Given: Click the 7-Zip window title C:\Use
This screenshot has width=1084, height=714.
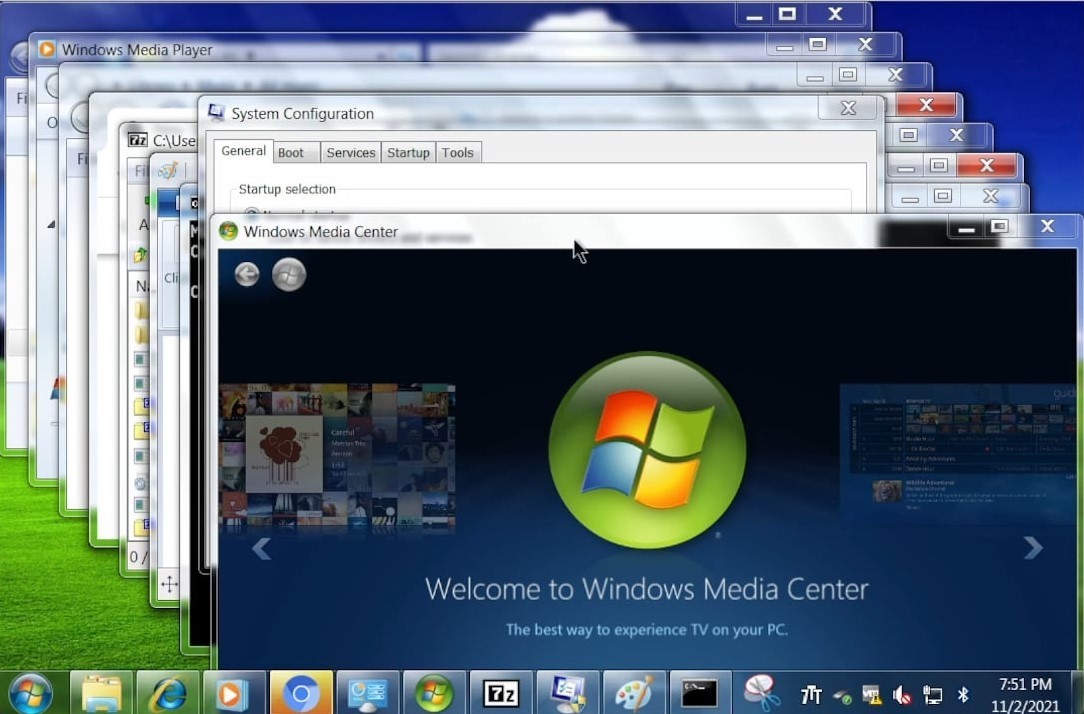Looking at the screenshot, I should pyautogui.click(x=174, y=140).
